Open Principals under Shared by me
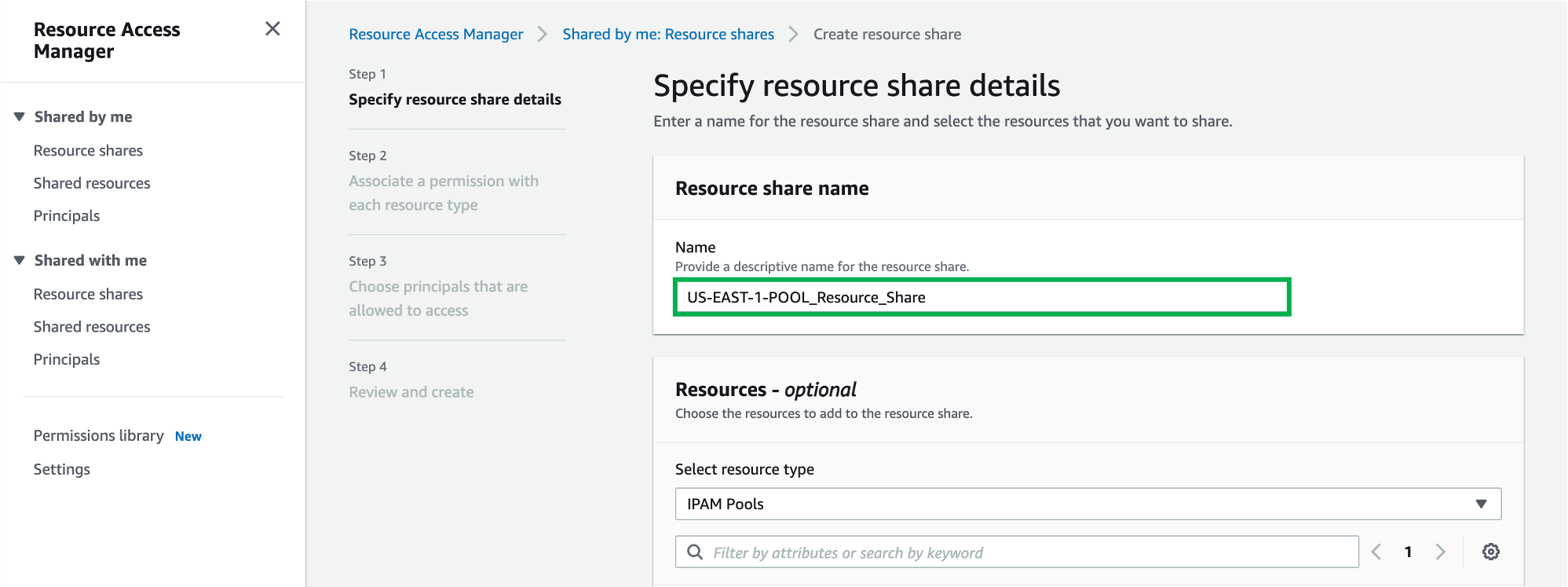 (x=67, y=216)
